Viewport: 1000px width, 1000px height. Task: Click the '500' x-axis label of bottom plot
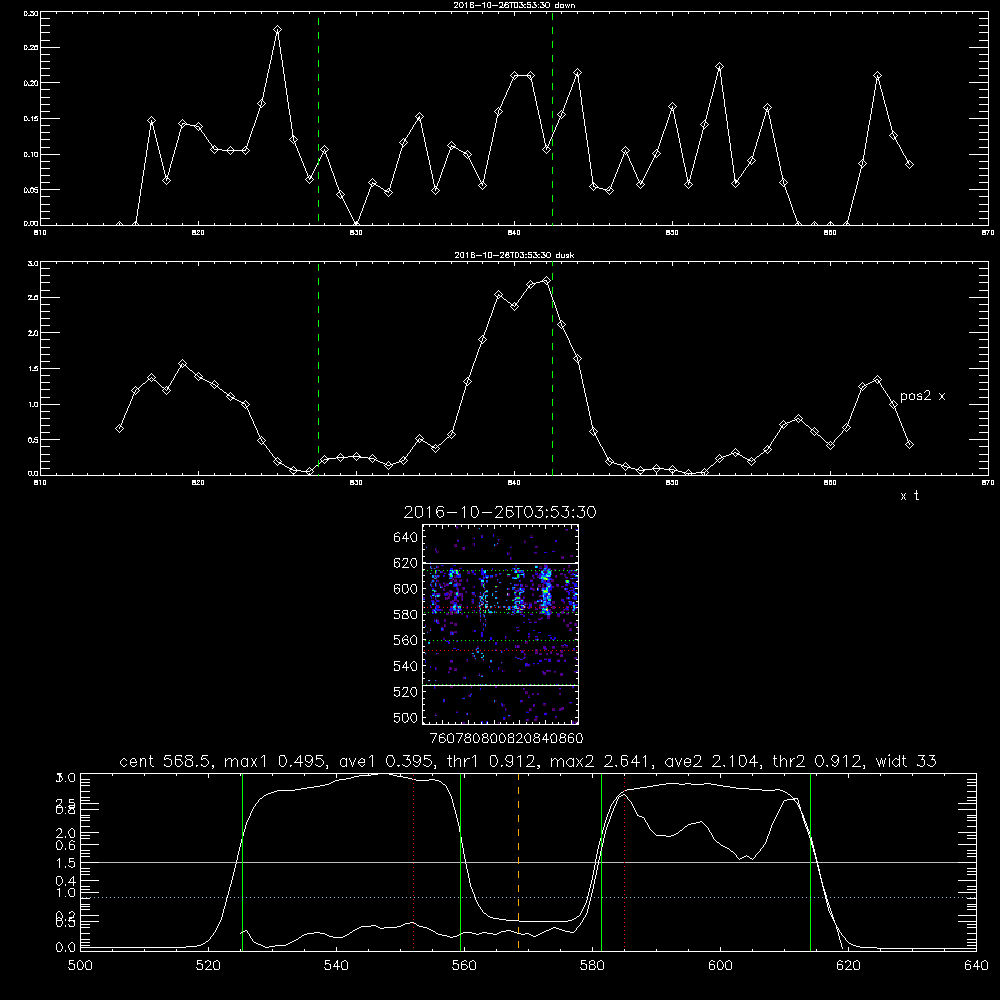click(x=80, y=966)
